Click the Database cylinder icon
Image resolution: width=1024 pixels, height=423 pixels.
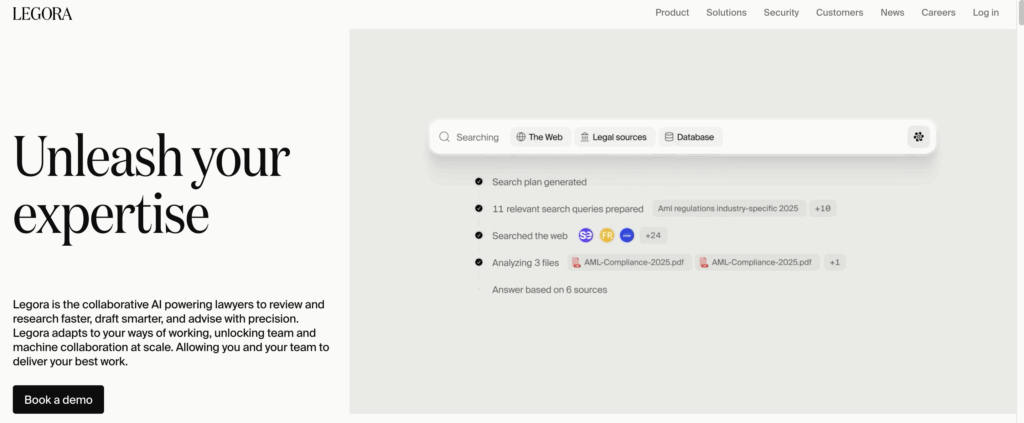[669, 137]
